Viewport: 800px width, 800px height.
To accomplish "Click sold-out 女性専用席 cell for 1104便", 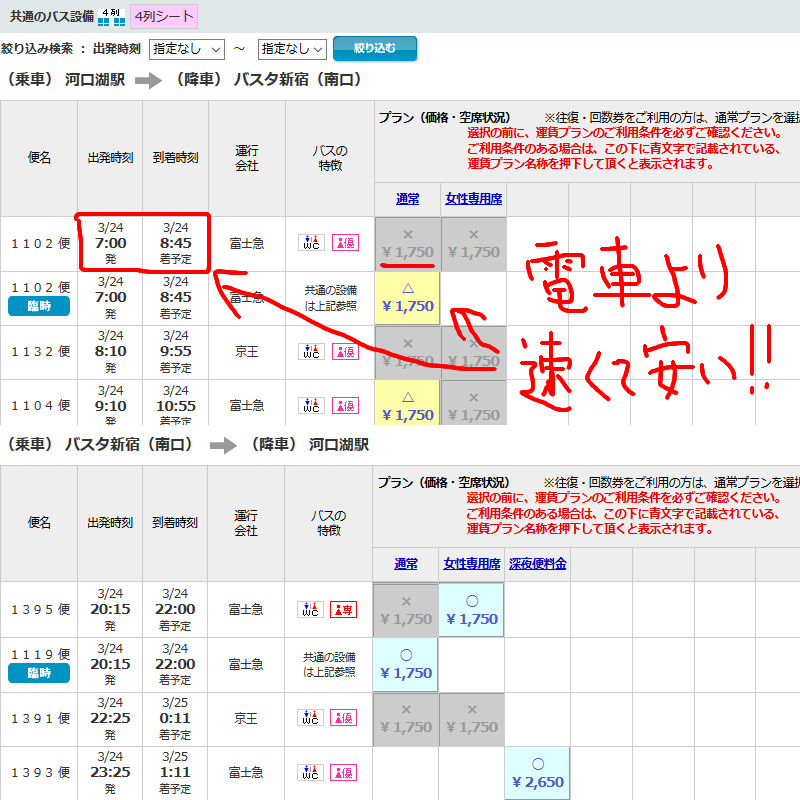I will tap(473, 403).
